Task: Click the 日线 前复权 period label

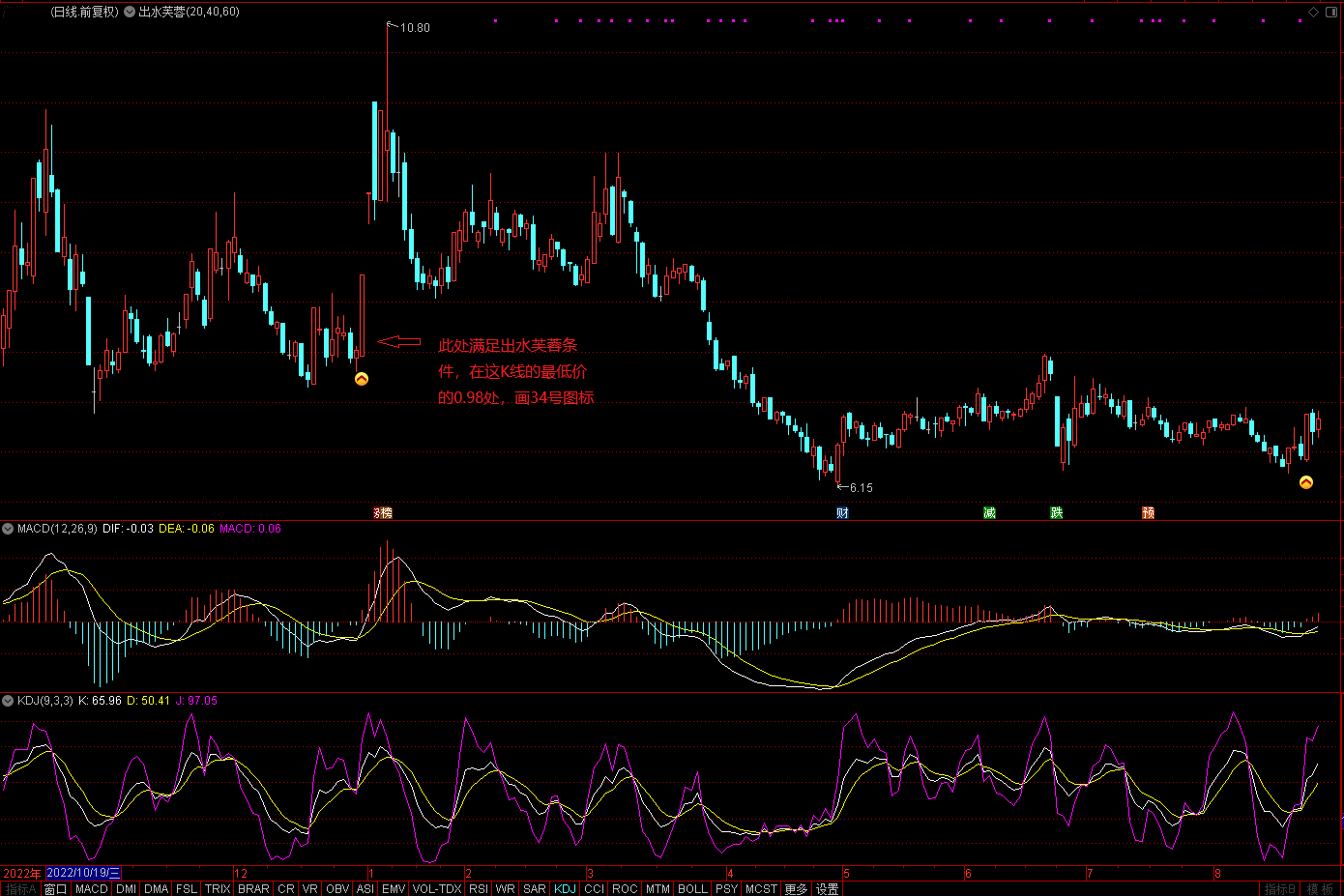Action: tap(85, 12)
